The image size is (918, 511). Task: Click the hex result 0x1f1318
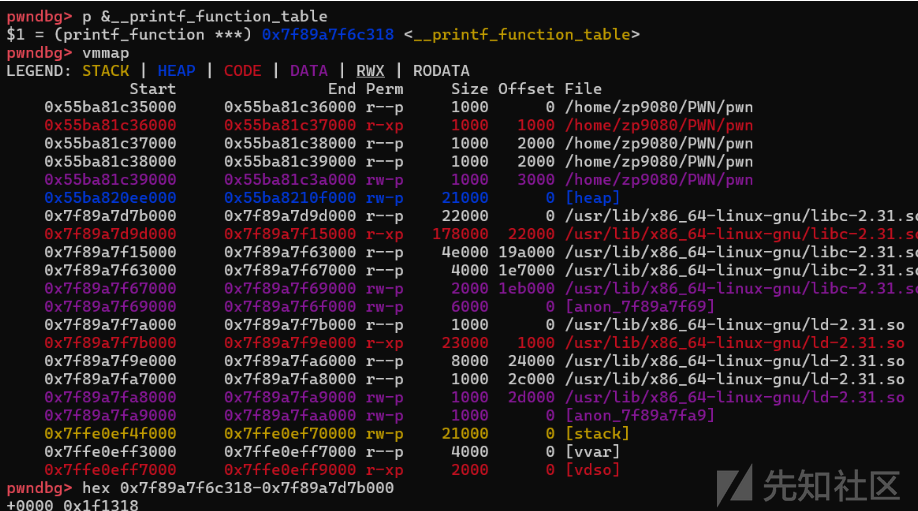(x=101, y=505)
